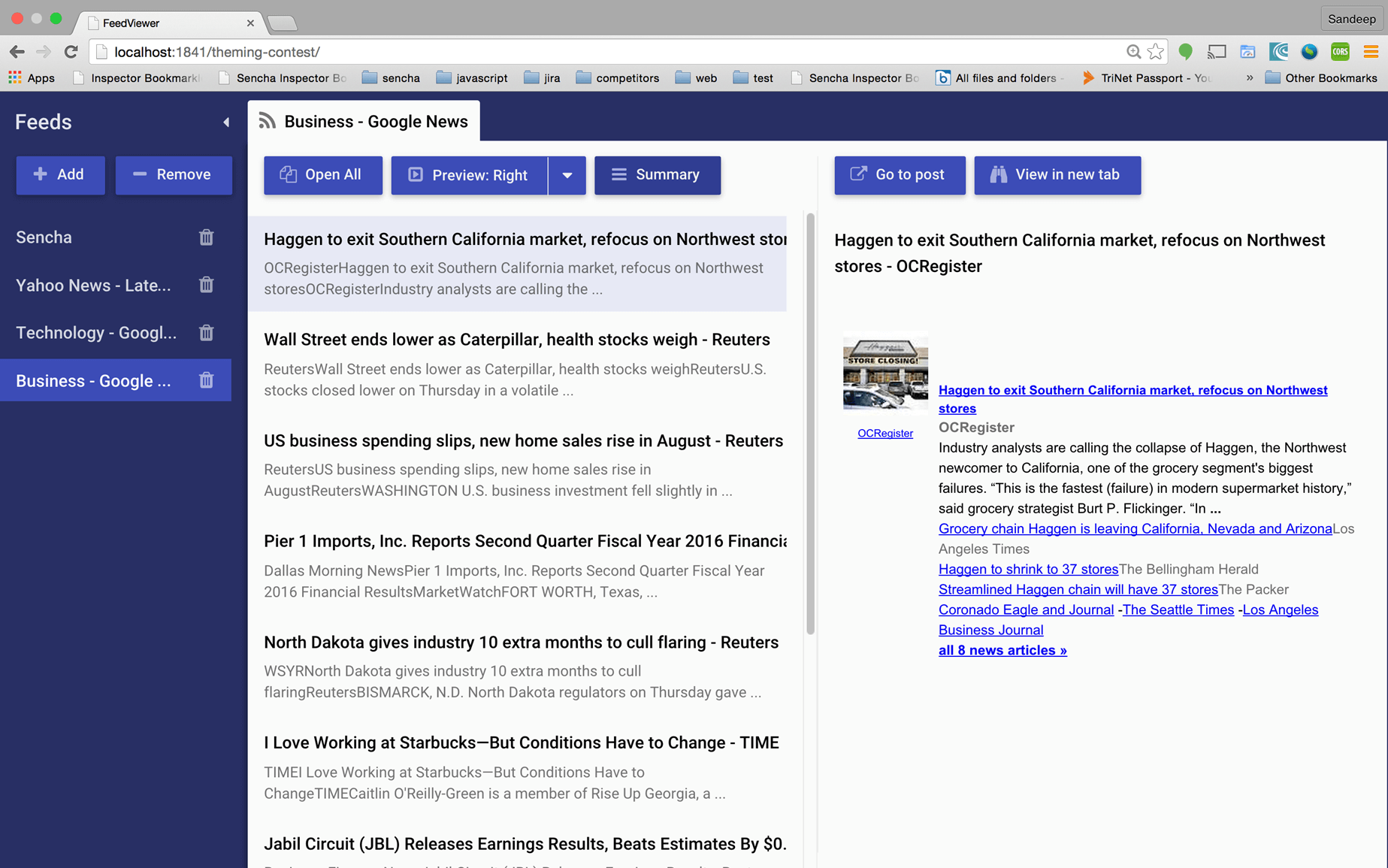
Task: Select the Sencha feed in sidebar
Action: [x=116, y=237]
